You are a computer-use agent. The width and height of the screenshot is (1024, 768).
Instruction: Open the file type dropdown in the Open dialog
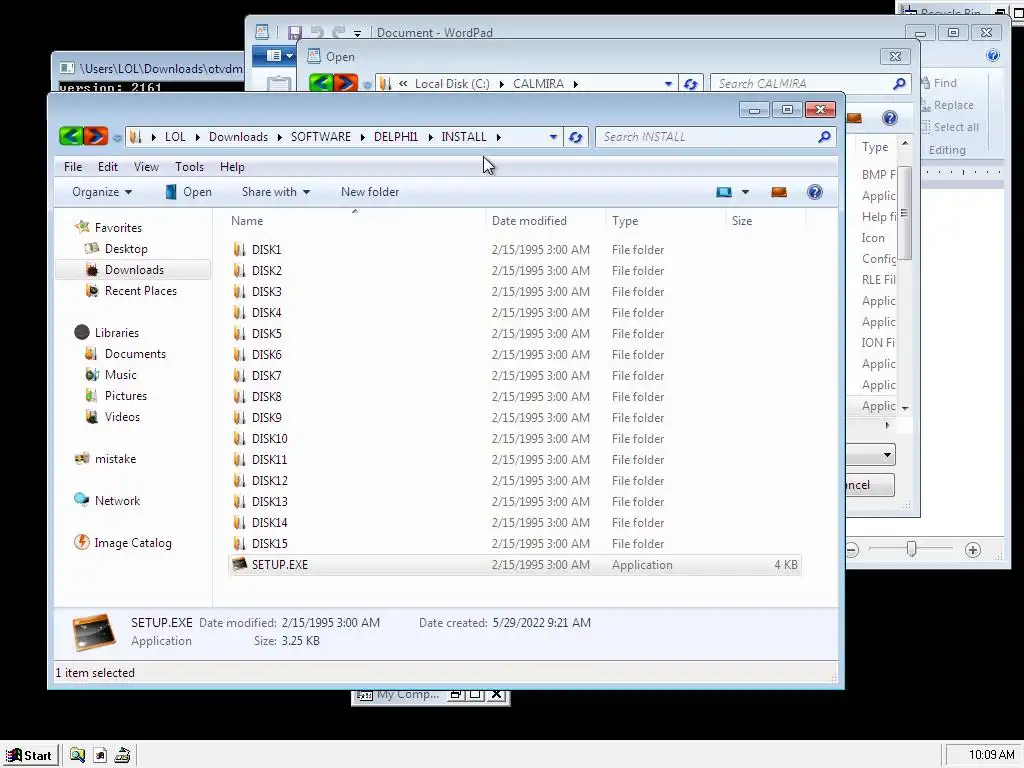pos(887,455)
